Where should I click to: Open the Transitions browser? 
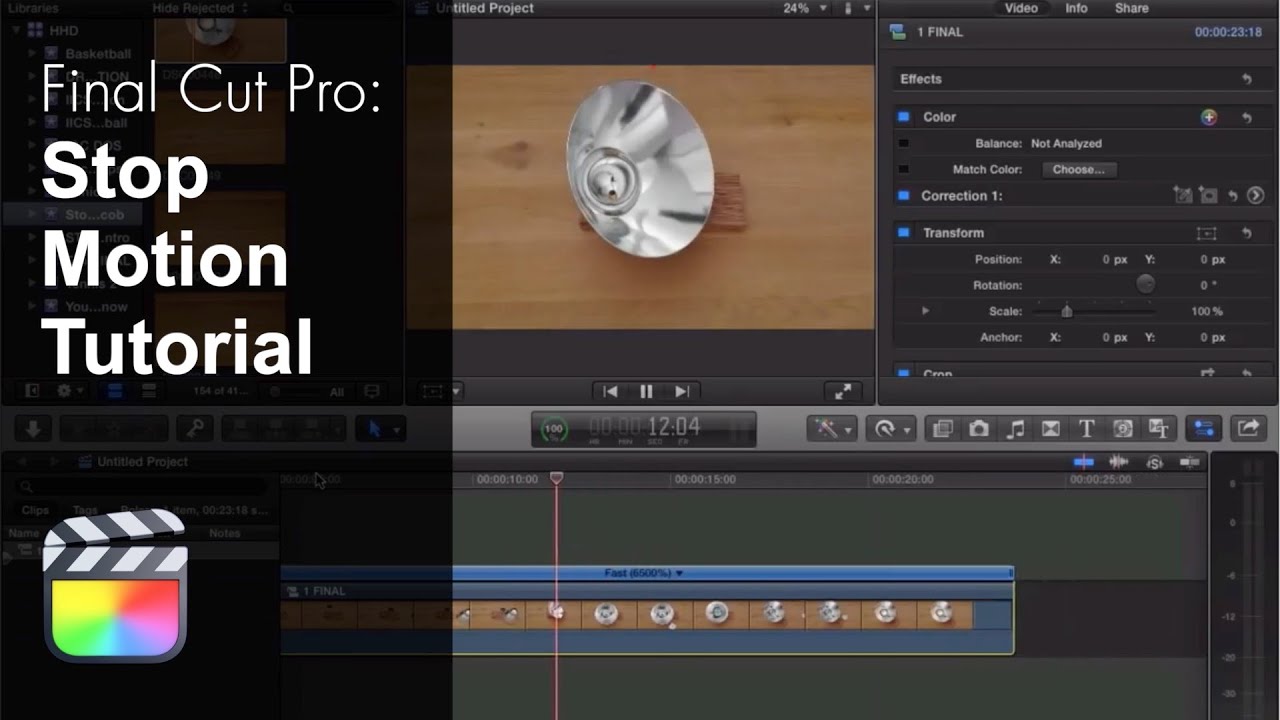(1051, 429)
